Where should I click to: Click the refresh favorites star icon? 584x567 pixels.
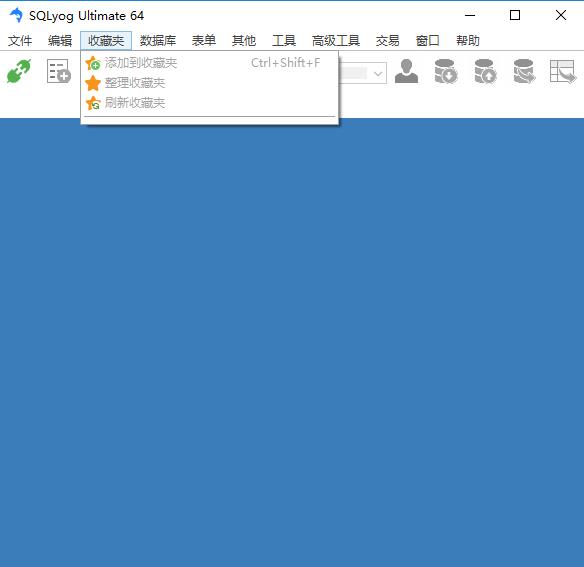click(x=93, y=103)
